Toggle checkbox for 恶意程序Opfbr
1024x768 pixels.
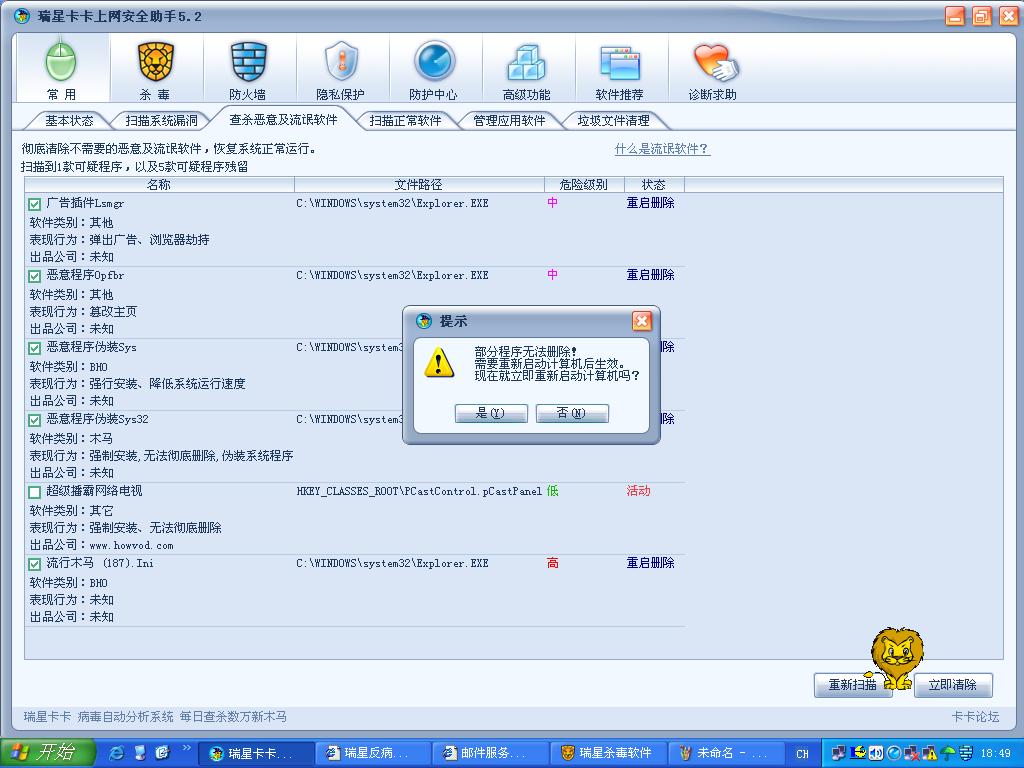click(35, 276)
